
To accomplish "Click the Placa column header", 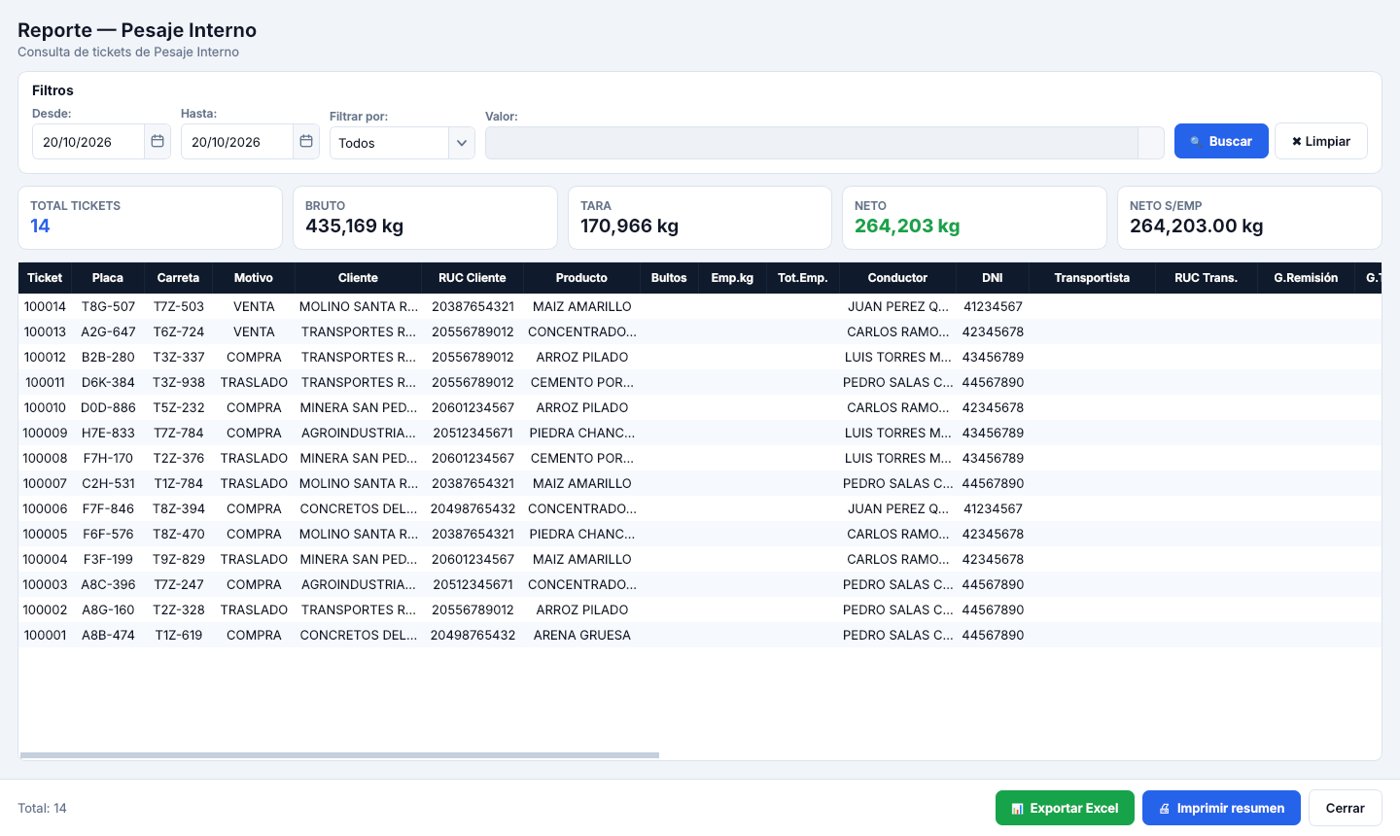I will (x=108, y=278).
